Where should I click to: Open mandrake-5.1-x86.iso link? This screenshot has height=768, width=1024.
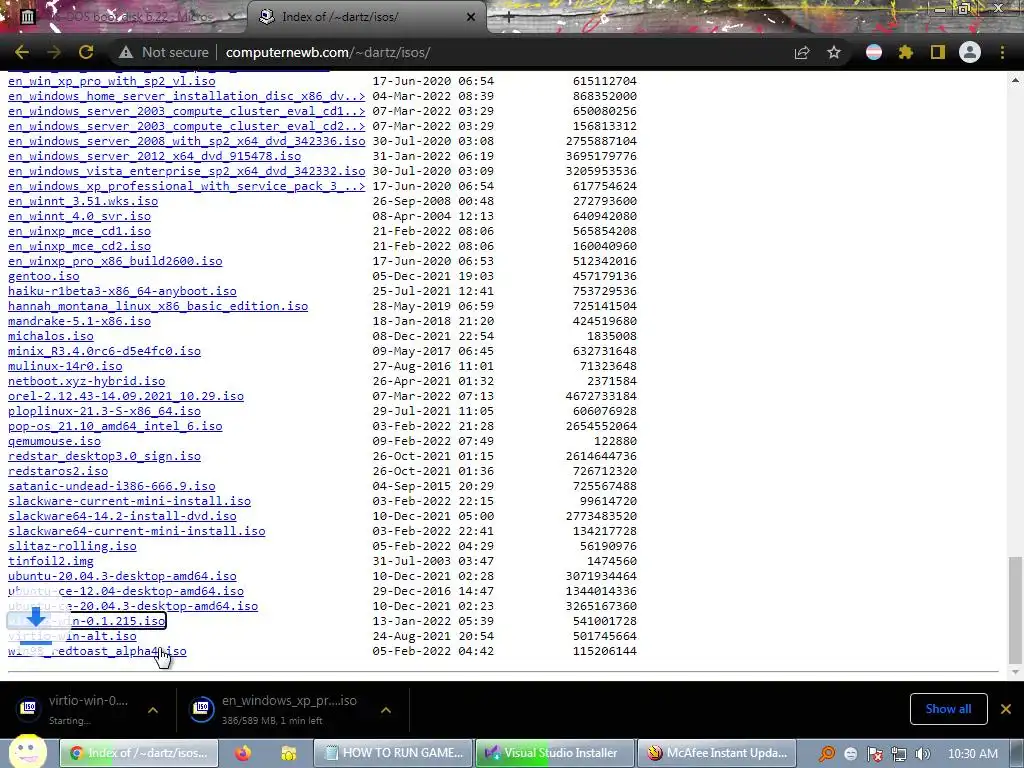coord(80,321)
